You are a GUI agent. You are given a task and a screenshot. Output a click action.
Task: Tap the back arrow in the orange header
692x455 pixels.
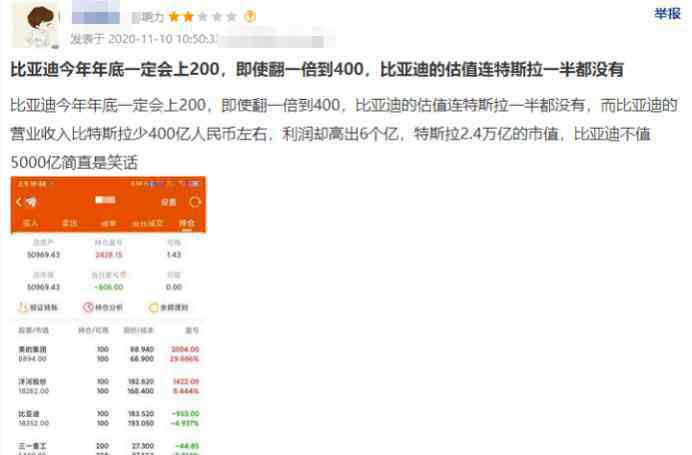[x=19, y=202]
